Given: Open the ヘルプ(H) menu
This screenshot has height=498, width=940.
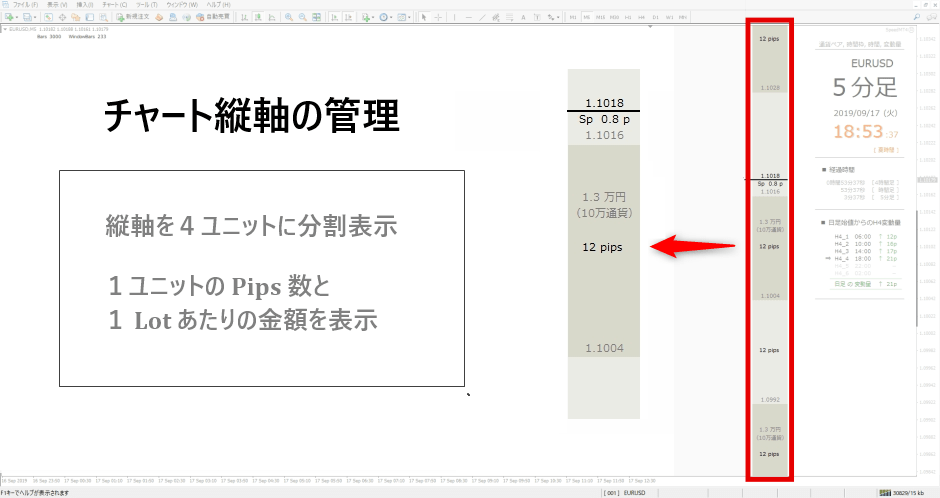Looking at the screenshot, I should click(x=218, y=5).
